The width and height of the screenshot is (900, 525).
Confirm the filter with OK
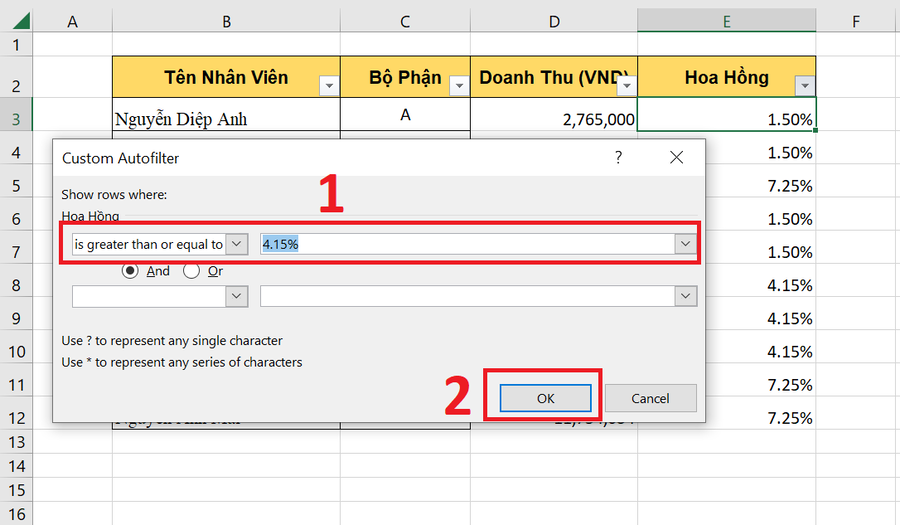(545, 398)
